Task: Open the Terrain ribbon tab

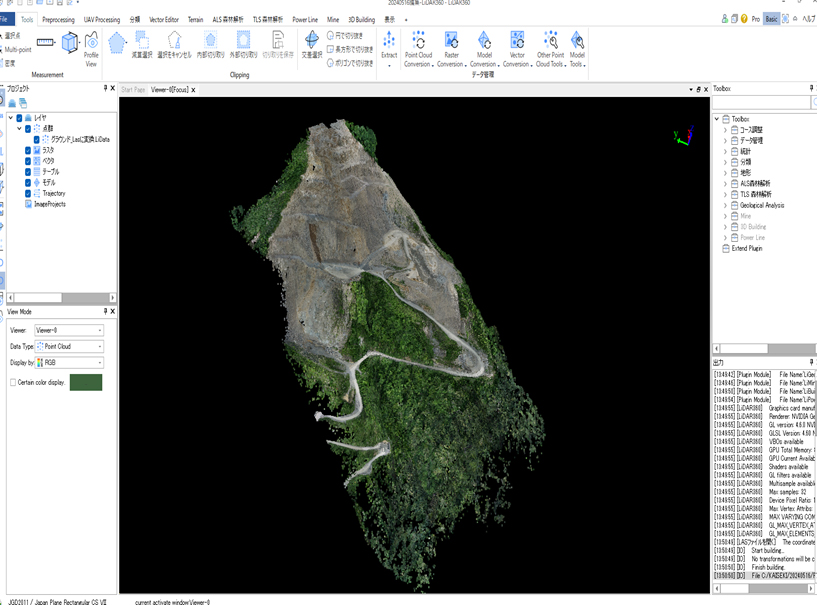Action: pos(195,19)
